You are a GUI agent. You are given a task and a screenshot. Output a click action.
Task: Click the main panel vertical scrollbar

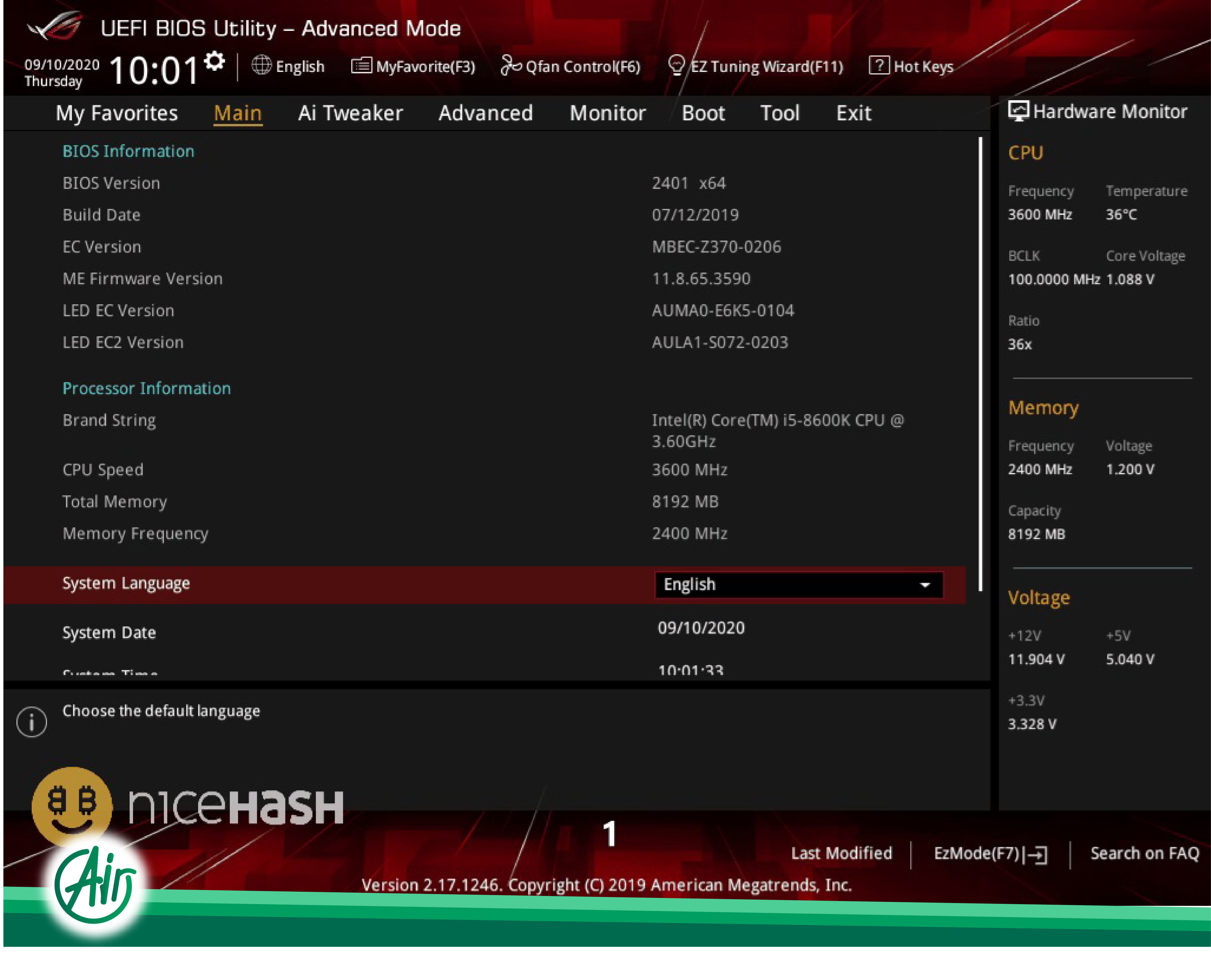click(980, 363)
